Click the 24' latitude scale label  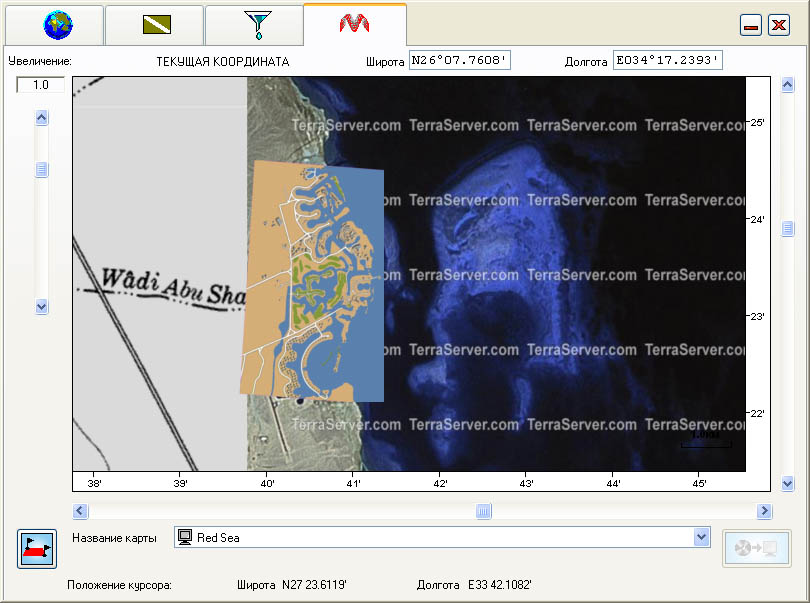(757, 220)
